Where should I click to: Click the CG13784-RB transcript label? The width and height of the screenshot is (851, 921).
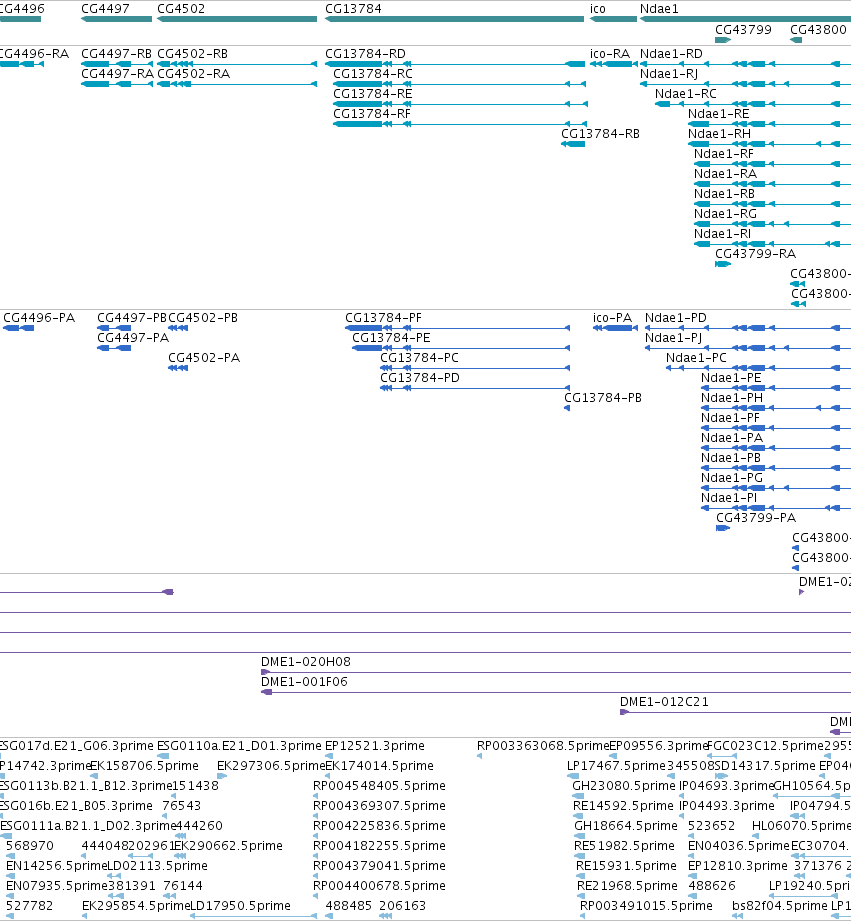click(x=600, y=133)
